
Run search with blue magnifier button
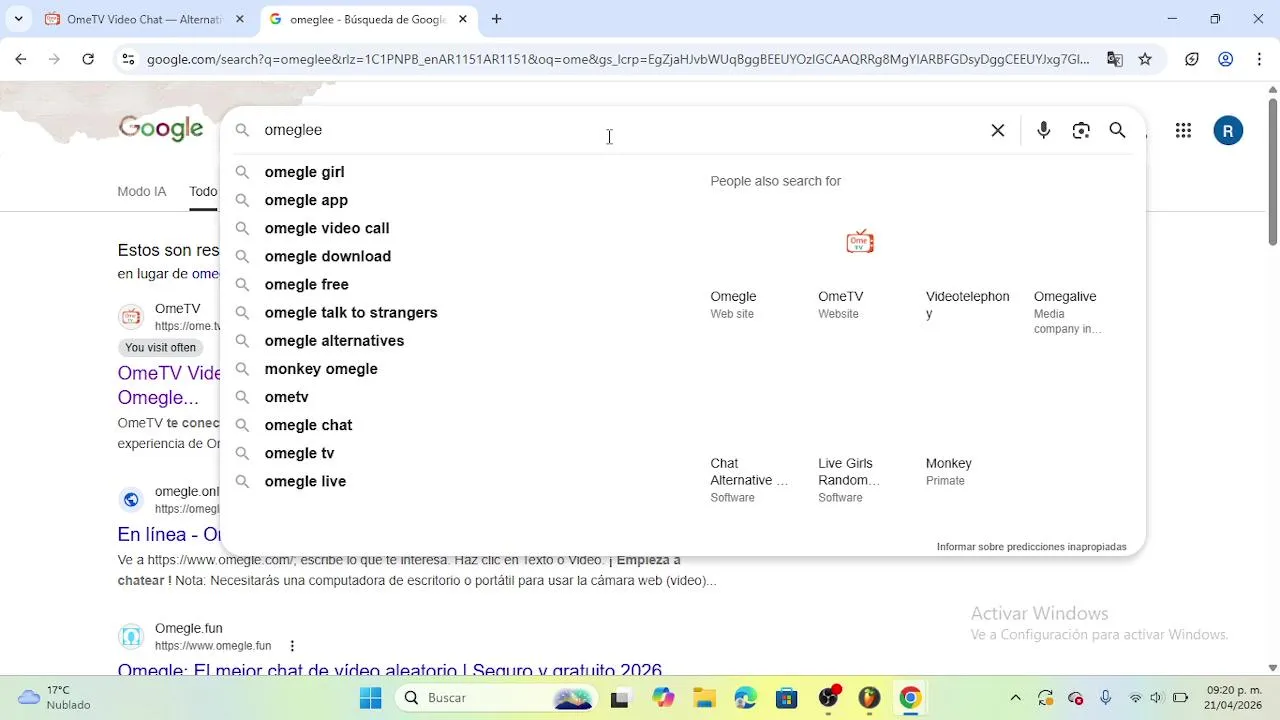pos(1118,130)
